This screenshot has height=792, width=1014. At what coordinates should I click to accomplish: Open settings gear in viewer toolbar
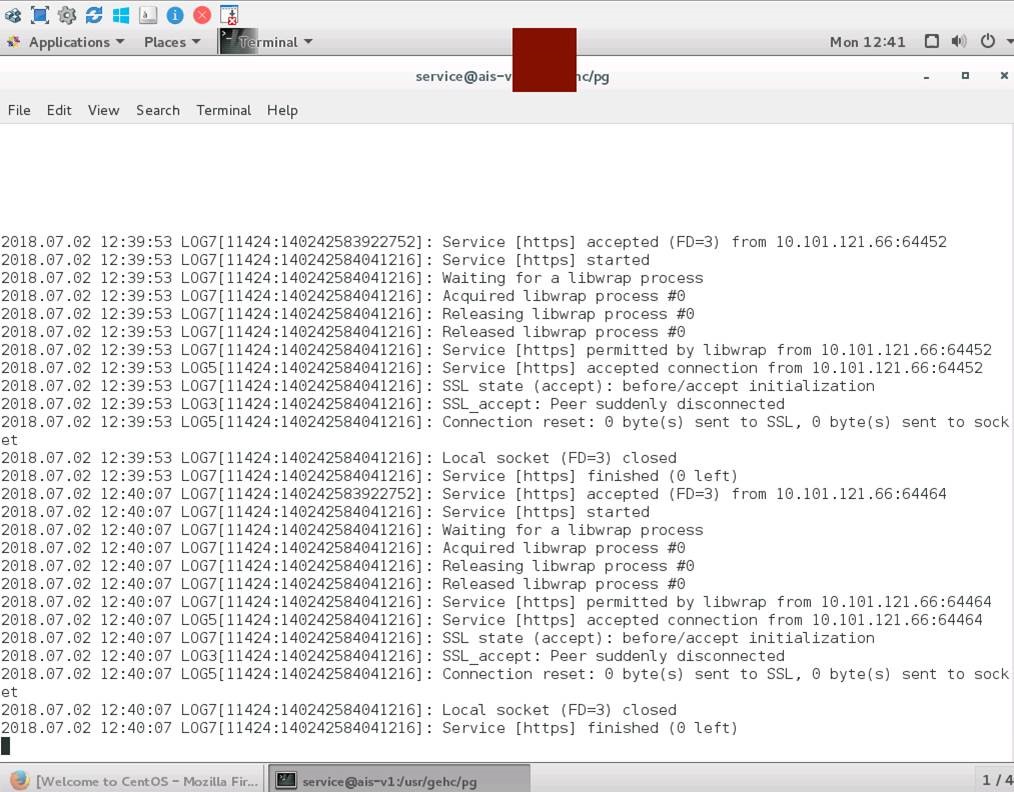(67, 15)
